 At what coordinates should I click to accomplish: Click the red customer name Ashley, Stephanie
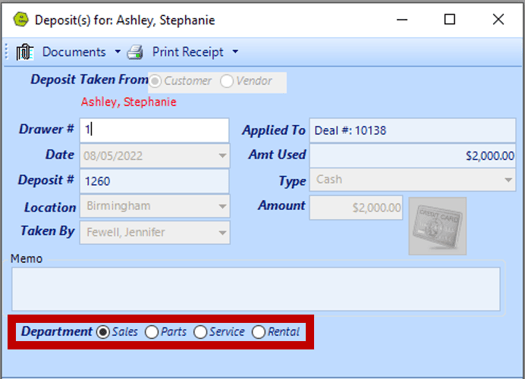(x=129, y=102)
